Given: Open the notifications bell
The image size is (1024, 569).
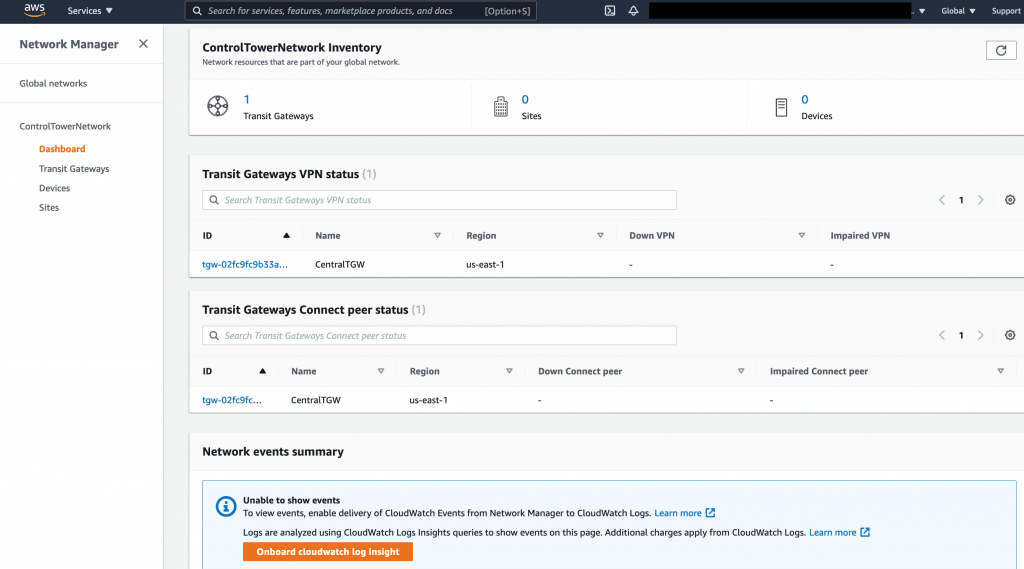Looking at the screenshot, I should (x=633, y=10).
